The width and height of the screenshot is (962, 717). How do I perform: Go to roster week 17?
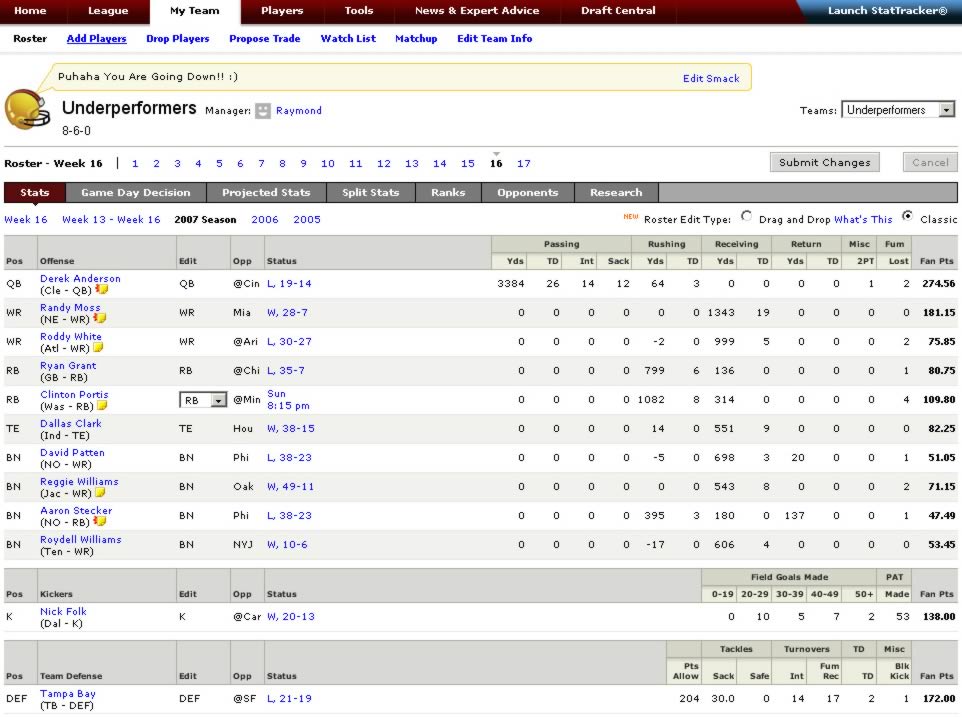click(523, 164)
